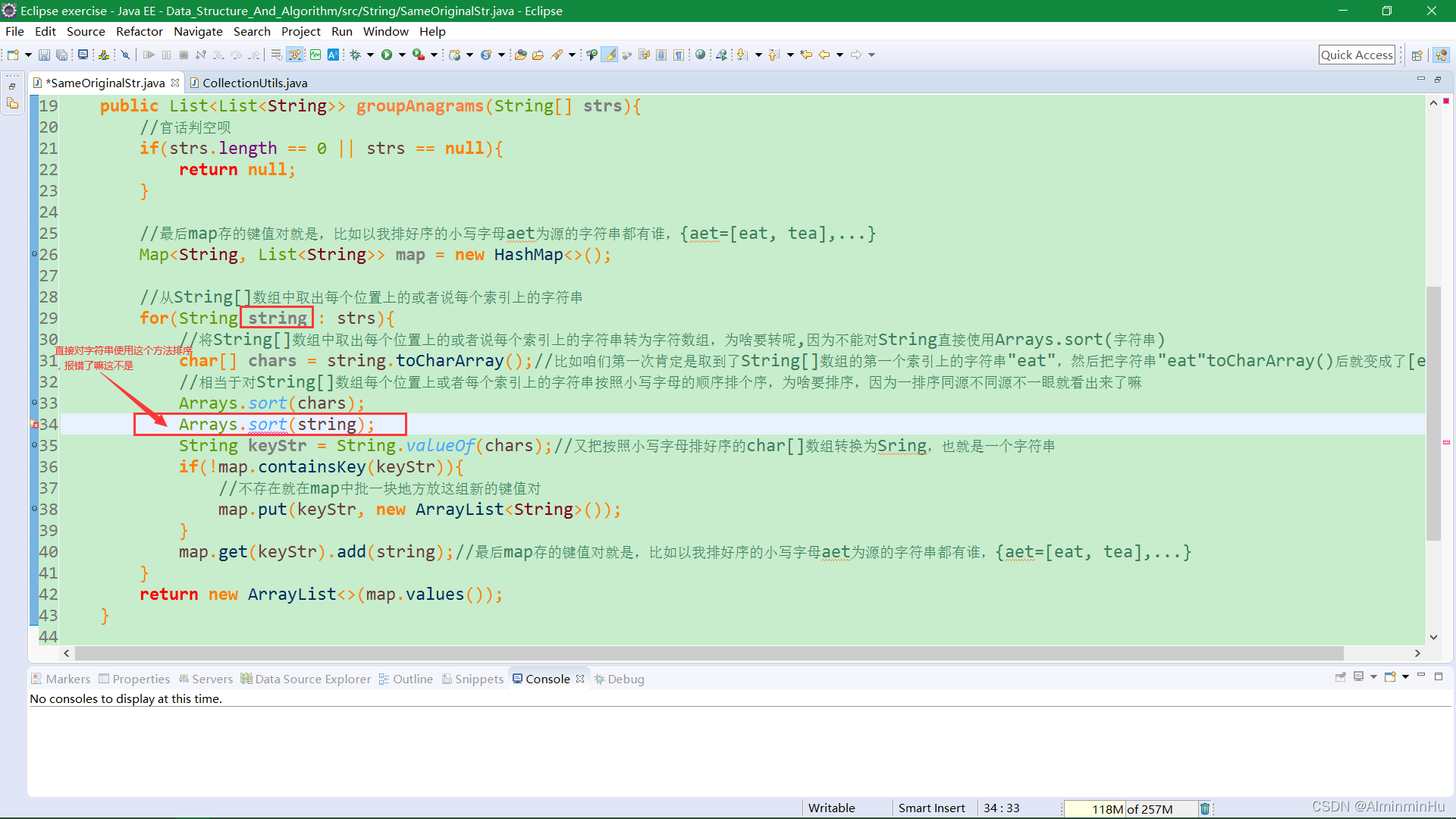
Task: Switch to SameOriginalStr.java tab
Action: click(105, 82)
